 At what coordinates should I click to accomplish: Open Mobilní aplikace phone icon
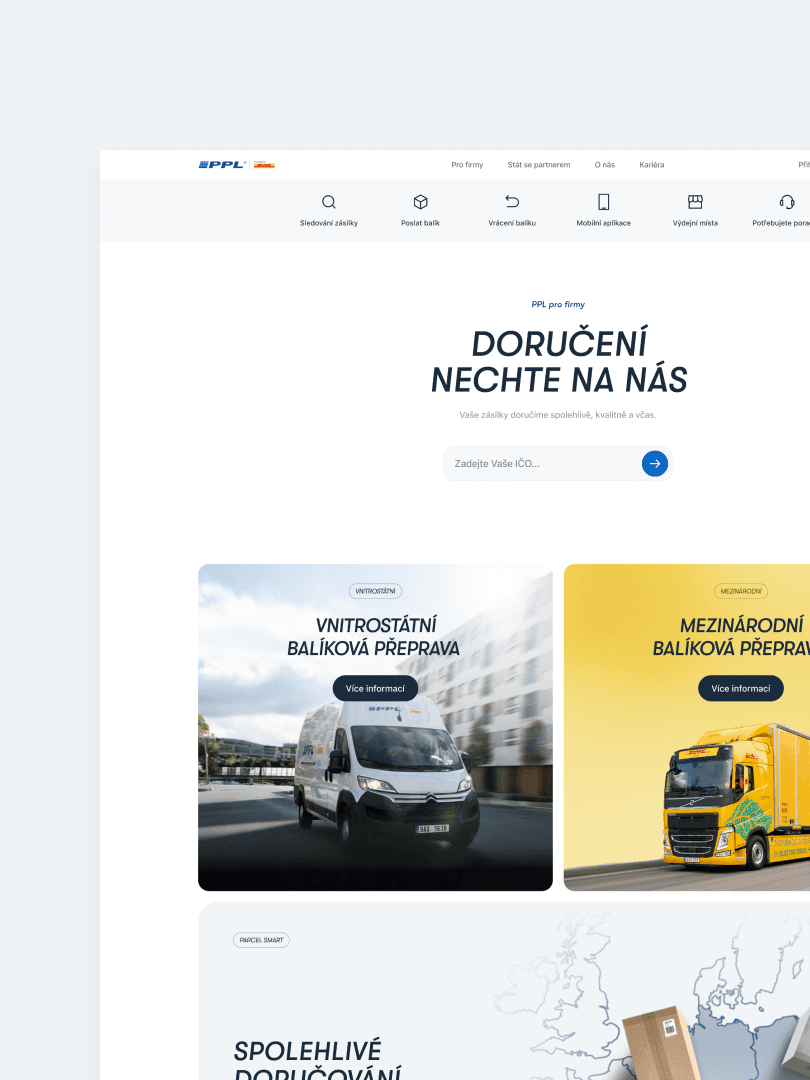(x=603, y=202)
